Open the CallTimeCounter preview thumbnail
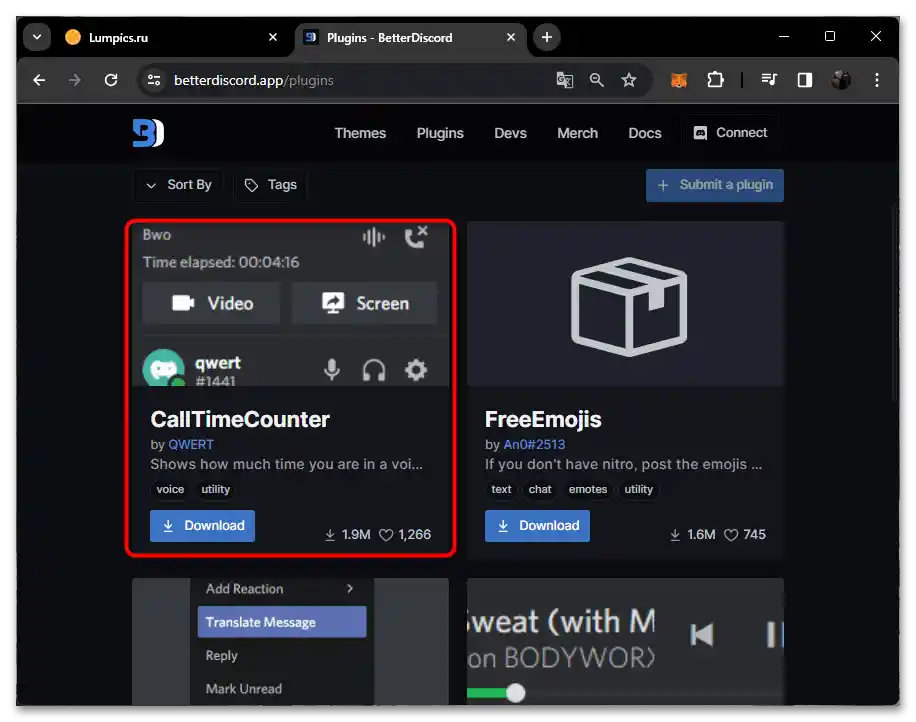Viewport: 916px width, 722px height. pos(290,304)
